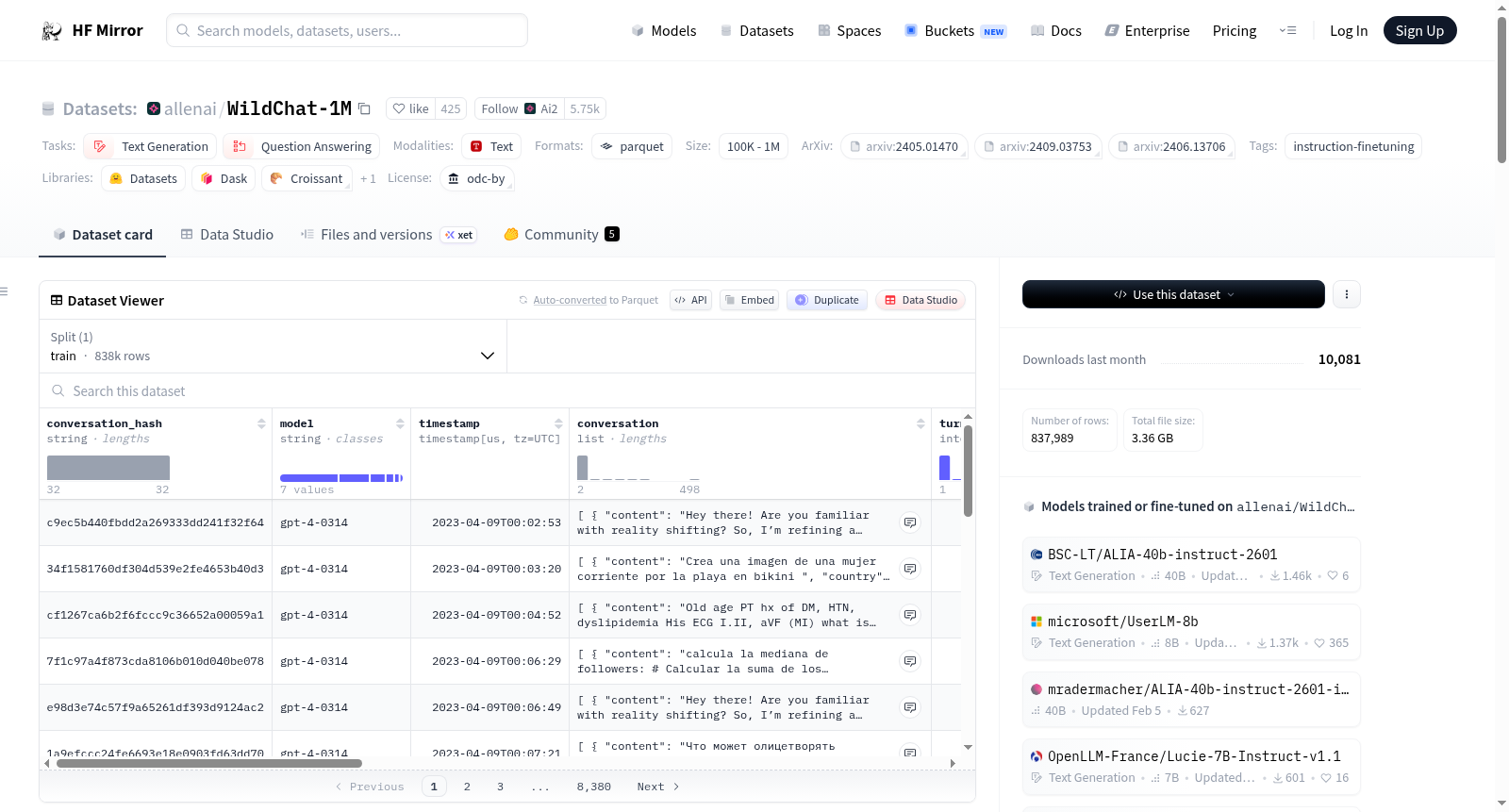Open the Spaces menu item
This screenshot has width=1509, height=812.
click(850, 30)
